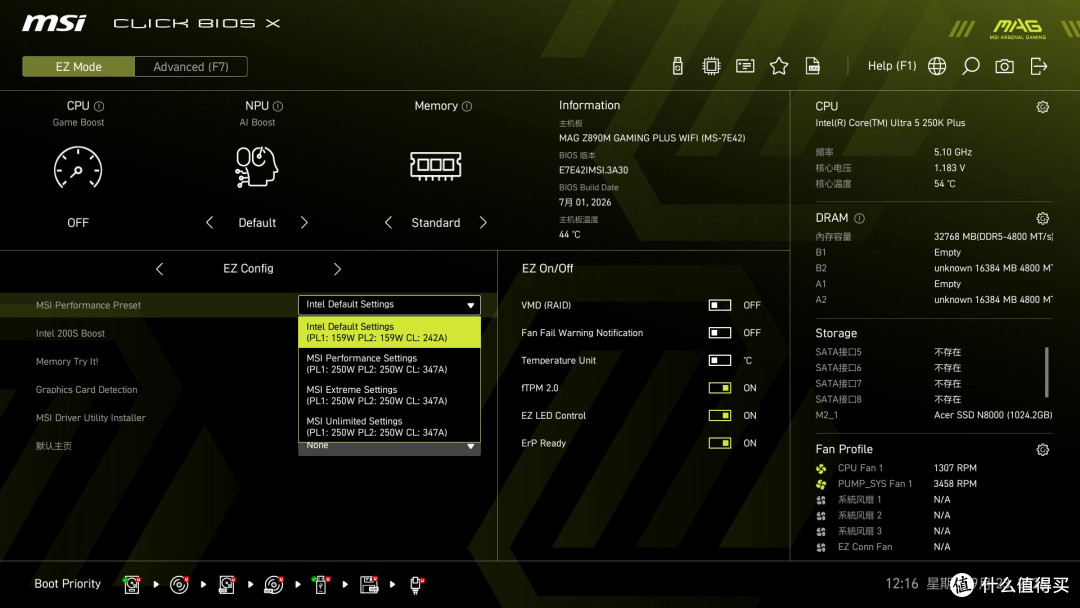
Task: Open the DRAM panel settings gear
Action: (1043, 218)
